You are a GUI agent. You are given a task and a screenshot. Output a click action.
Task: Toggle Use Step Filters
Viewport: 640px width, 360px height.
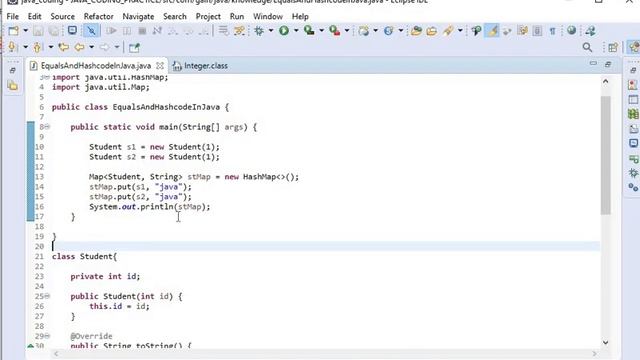pyautogui.click(x=239, y=31)
